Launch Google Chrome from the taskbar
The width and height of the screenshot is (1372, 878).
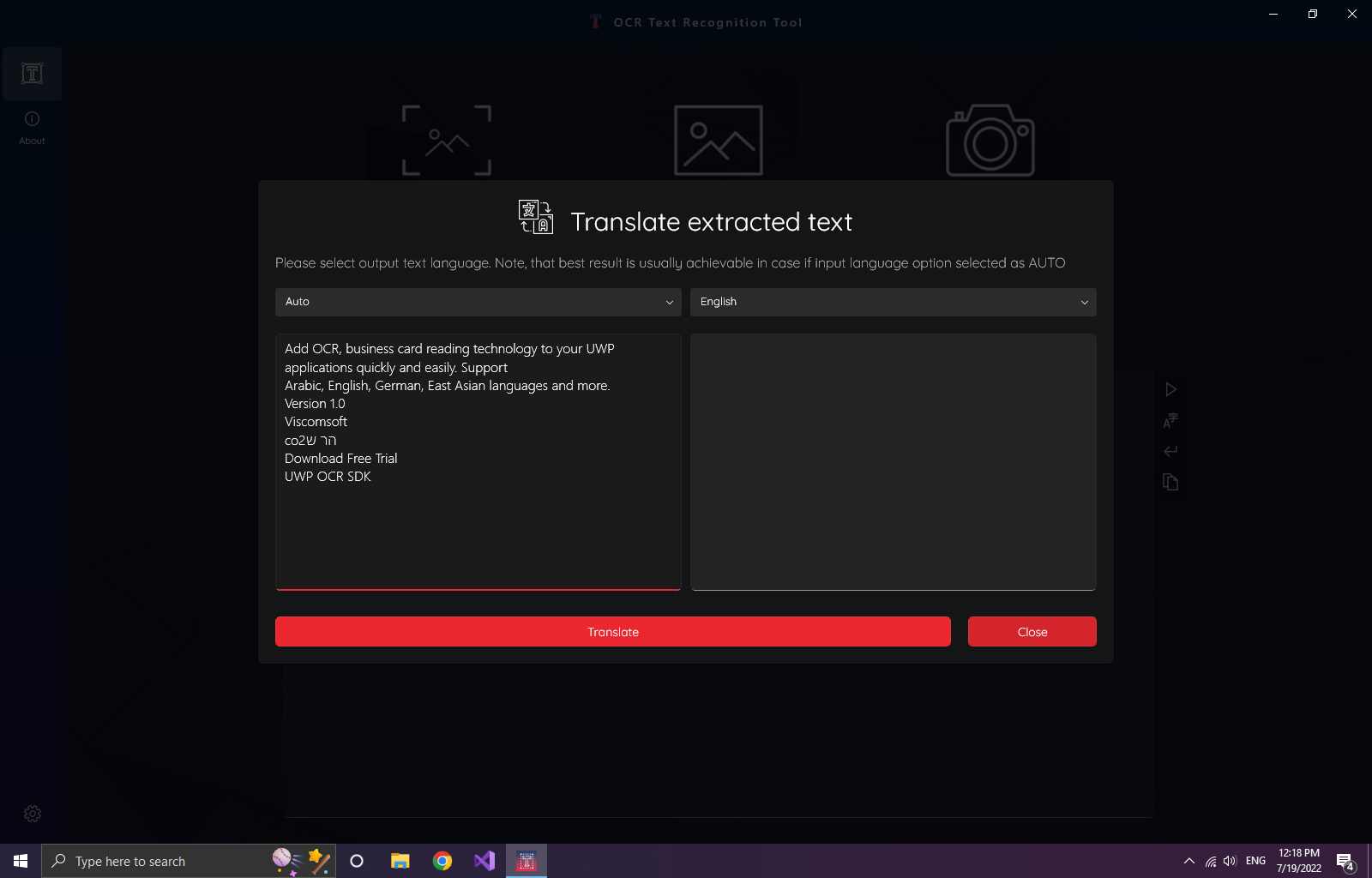(x=442, y=861)
